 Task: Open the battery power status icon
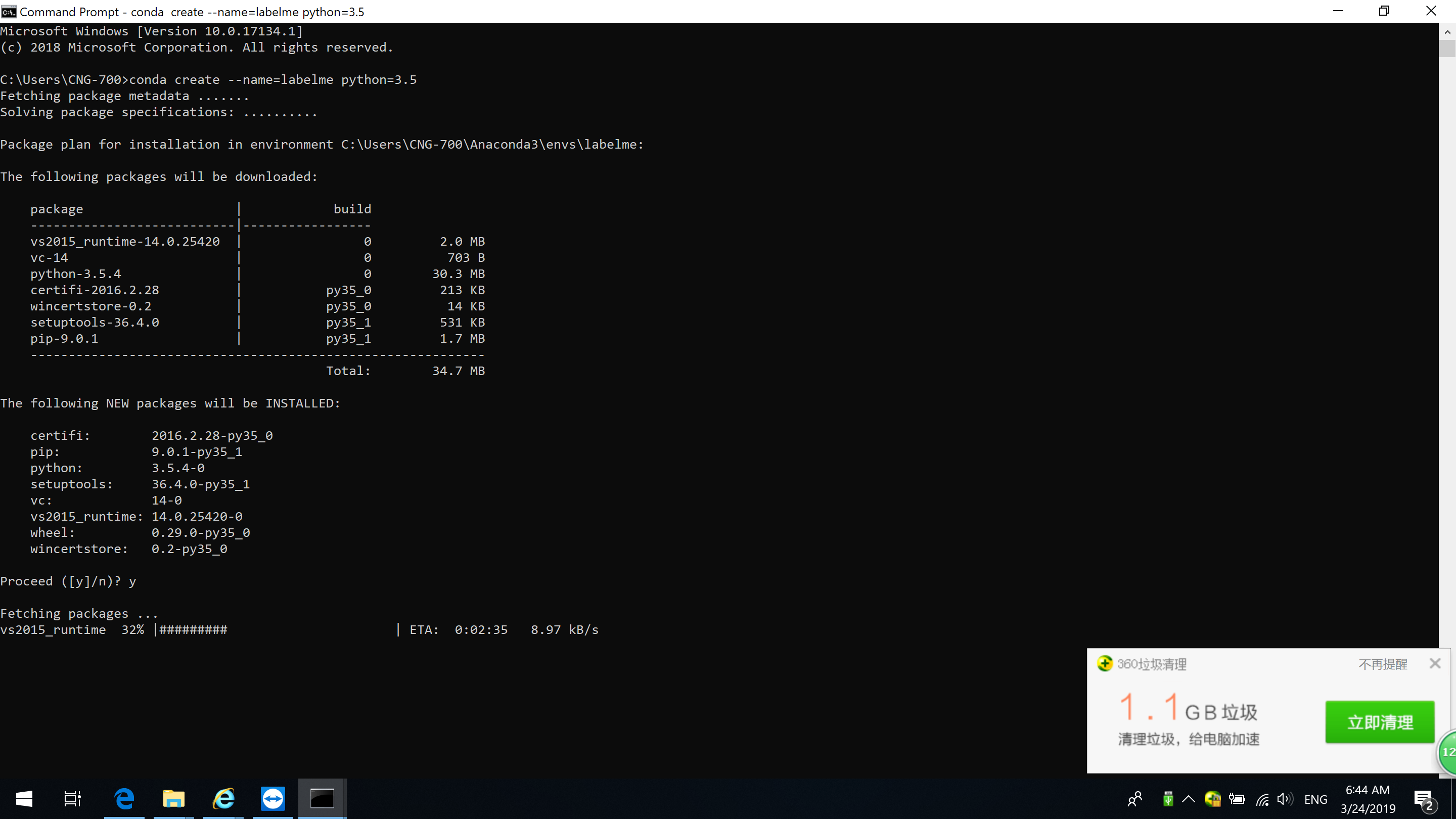[1237, 799]
